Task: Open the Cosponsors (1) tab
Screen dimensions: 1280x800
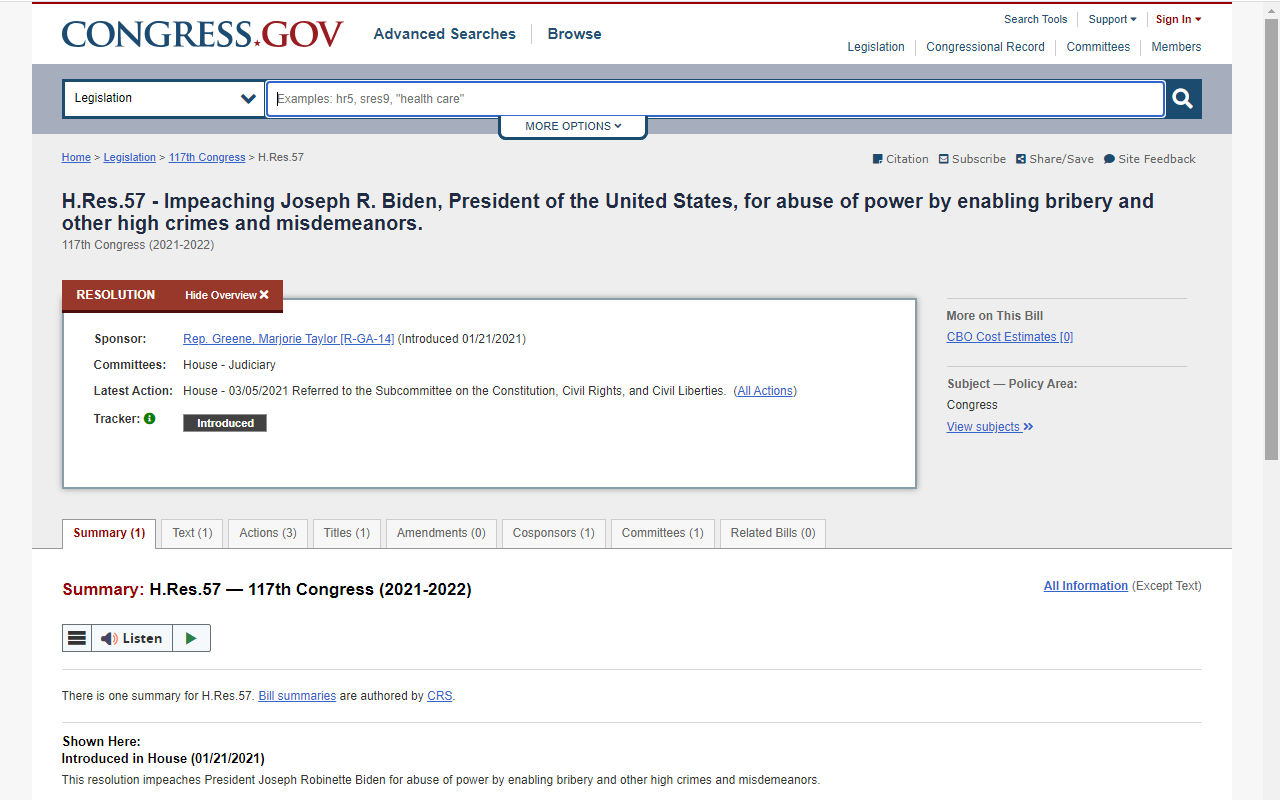Action: [553, 533]
